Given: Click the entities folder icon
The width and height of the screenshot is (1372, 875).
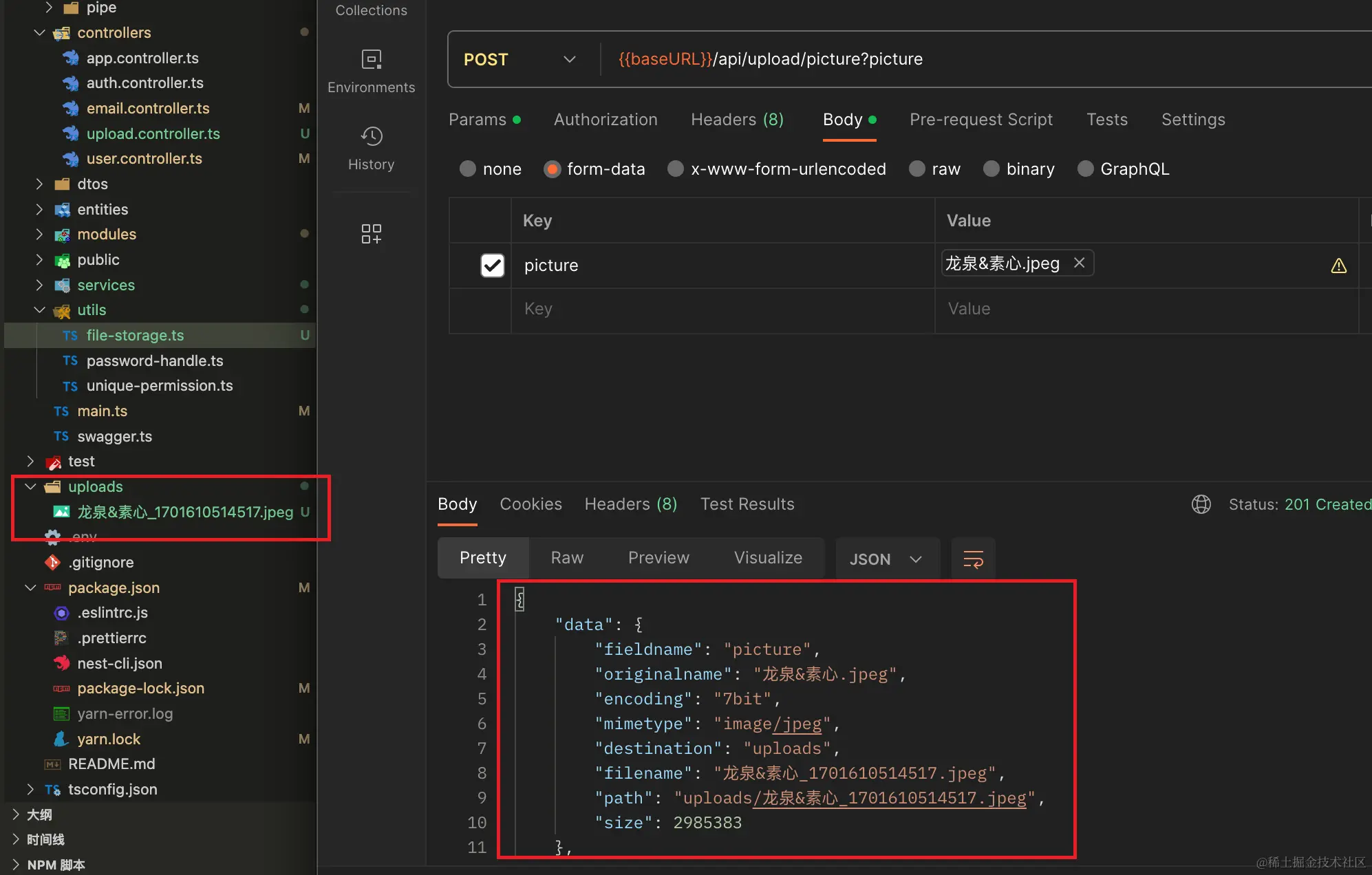Looking at the screenshot, I should [62, 209].
